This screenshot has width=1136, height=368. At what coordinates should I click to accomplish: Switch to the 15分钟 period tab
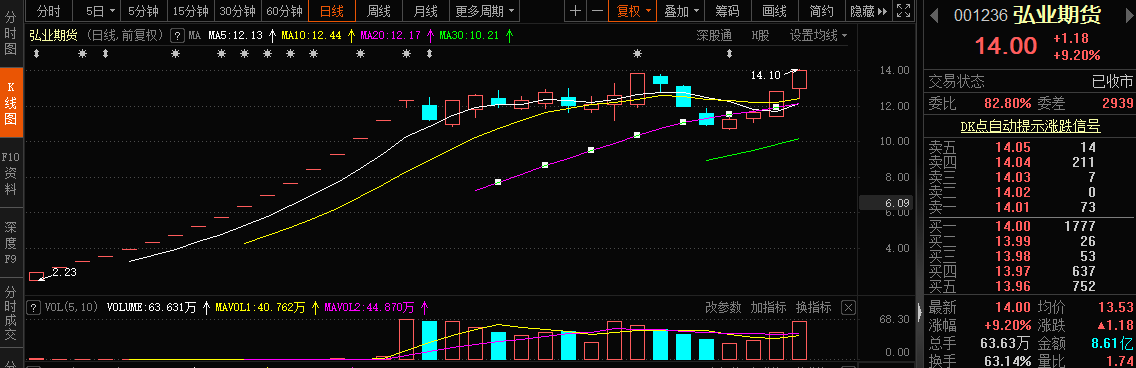(x=191, y=11)
